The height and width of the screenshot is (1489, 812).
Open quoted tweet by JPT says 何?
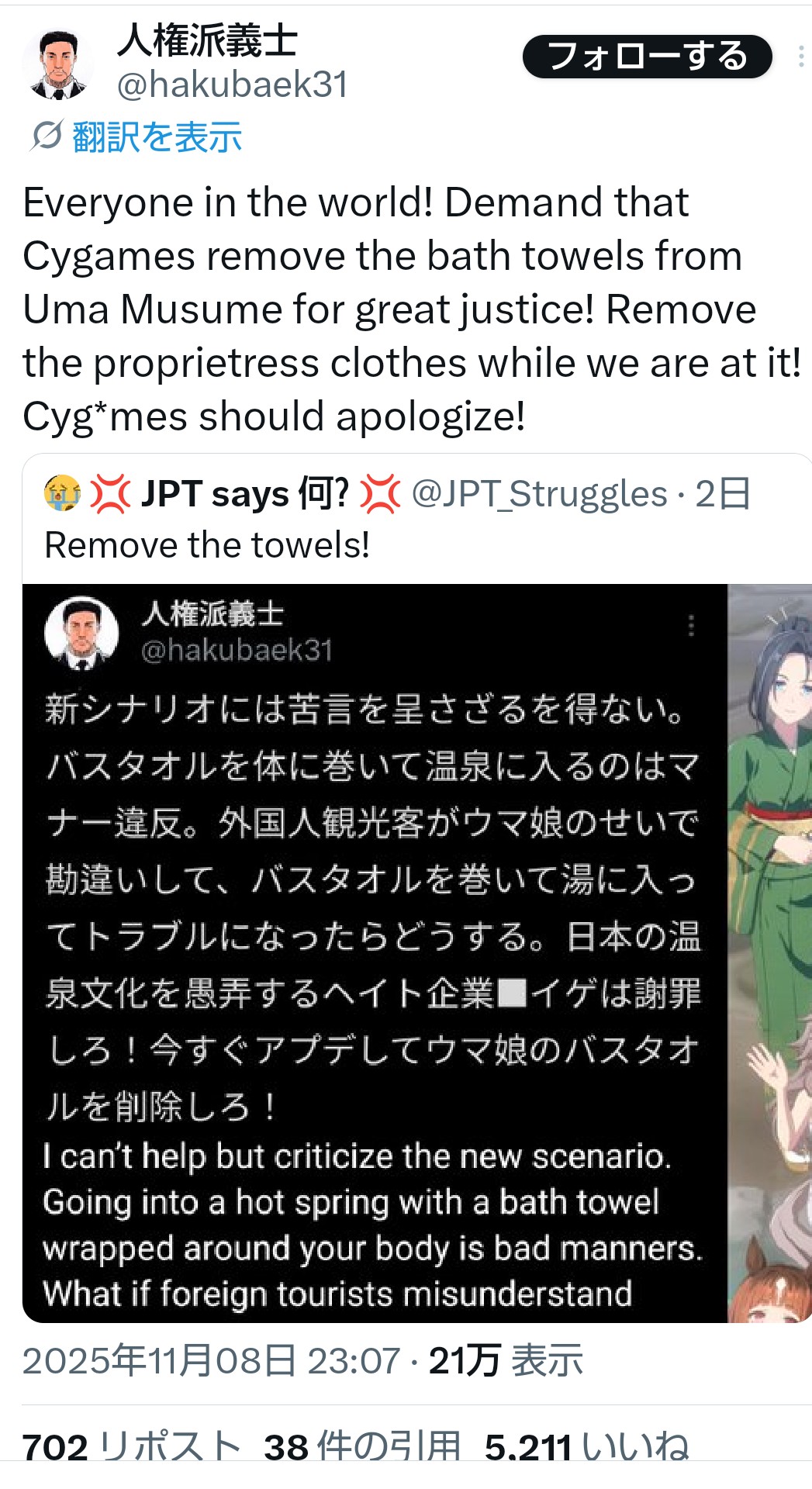tap(417, 519)
